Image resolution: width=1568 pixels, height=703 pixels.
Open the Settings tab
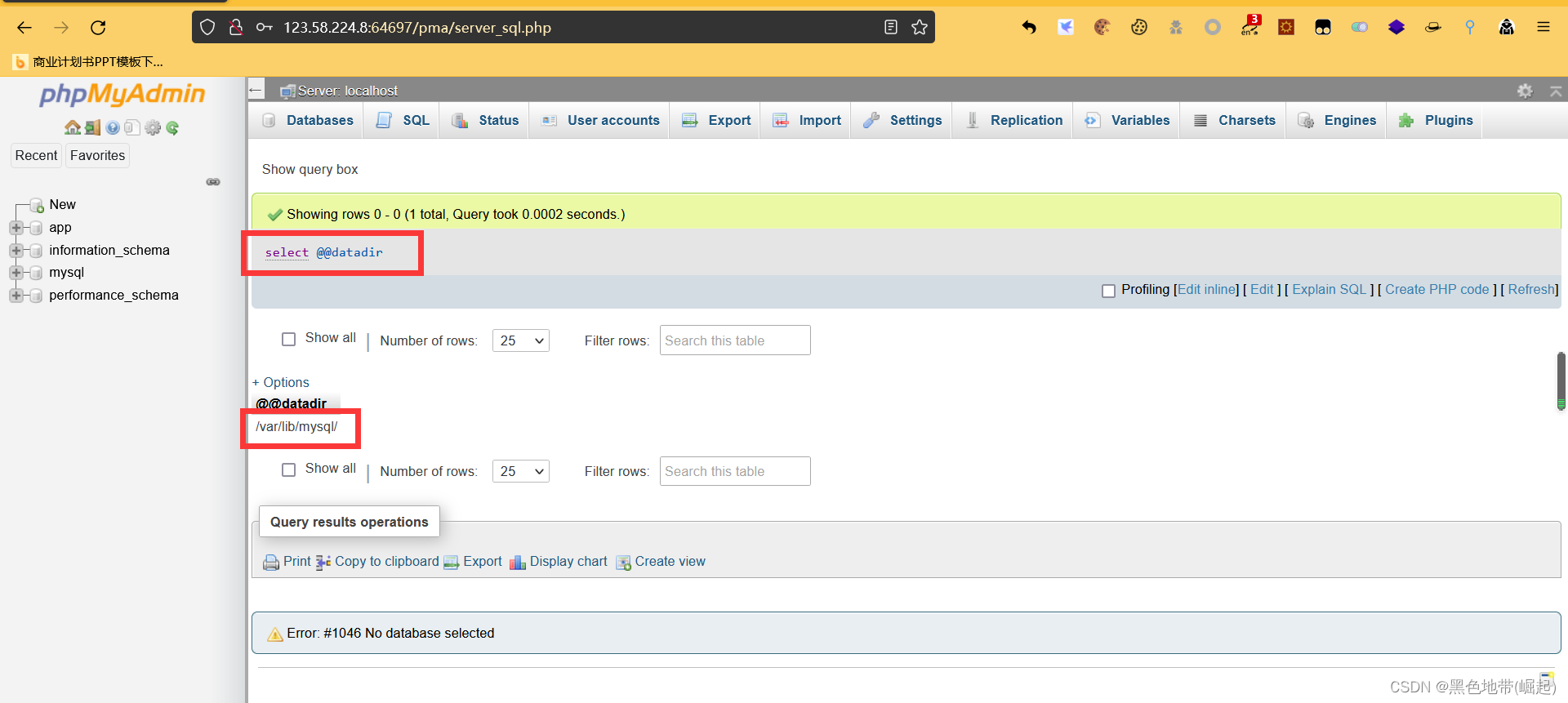[902, 120]
